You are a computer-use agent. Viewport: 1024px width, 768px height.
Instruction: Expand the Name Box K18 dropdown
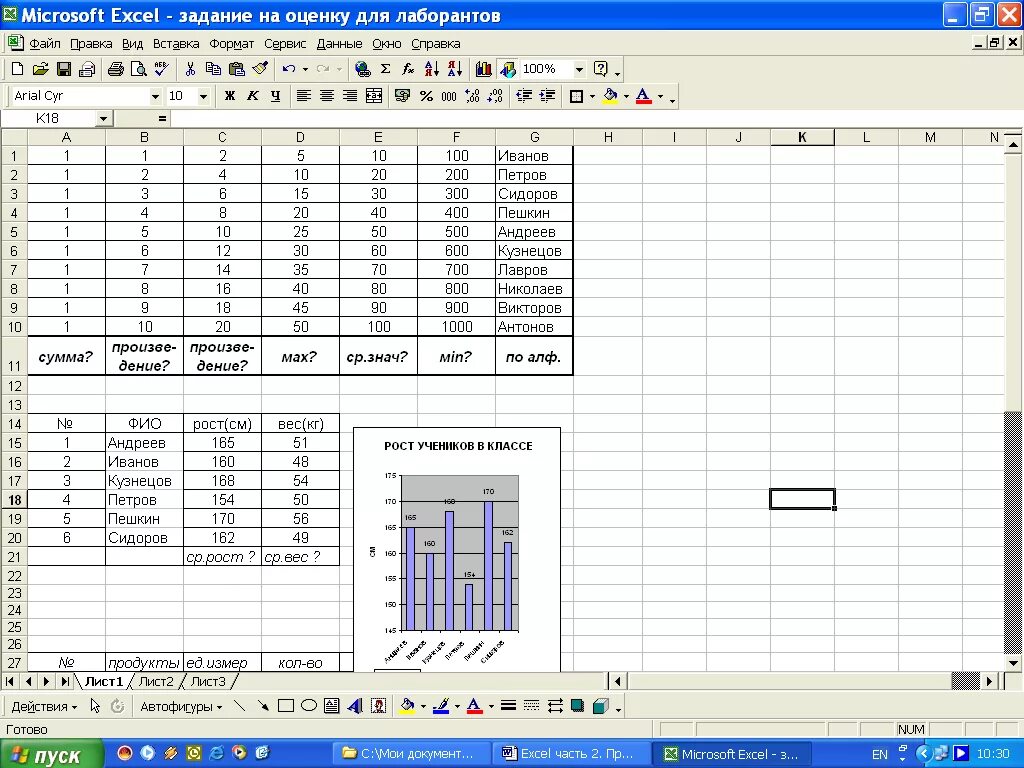[x=103, y=118]
